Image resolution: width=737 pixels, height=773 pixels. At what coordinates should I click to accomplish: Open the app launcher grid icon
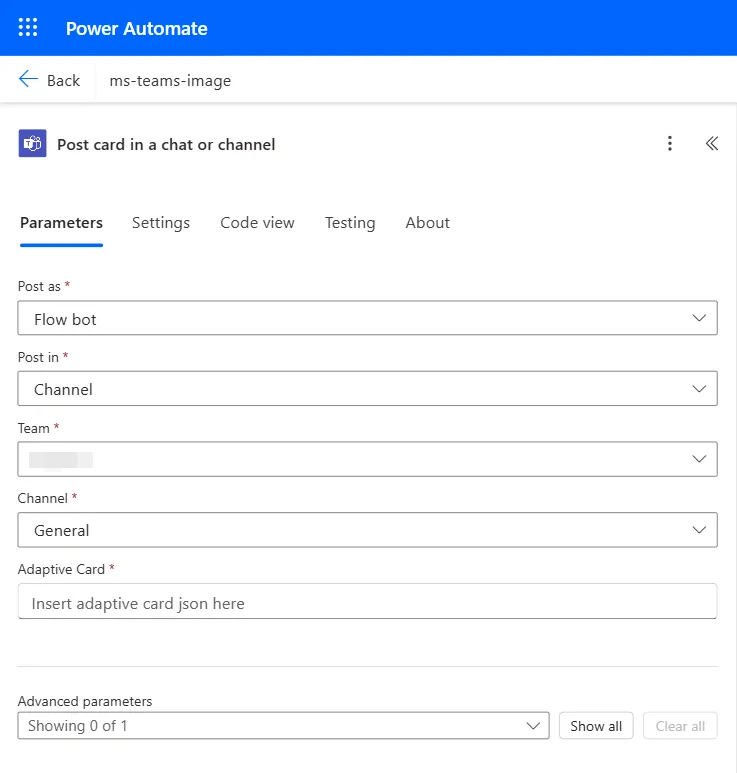point(28,28)
